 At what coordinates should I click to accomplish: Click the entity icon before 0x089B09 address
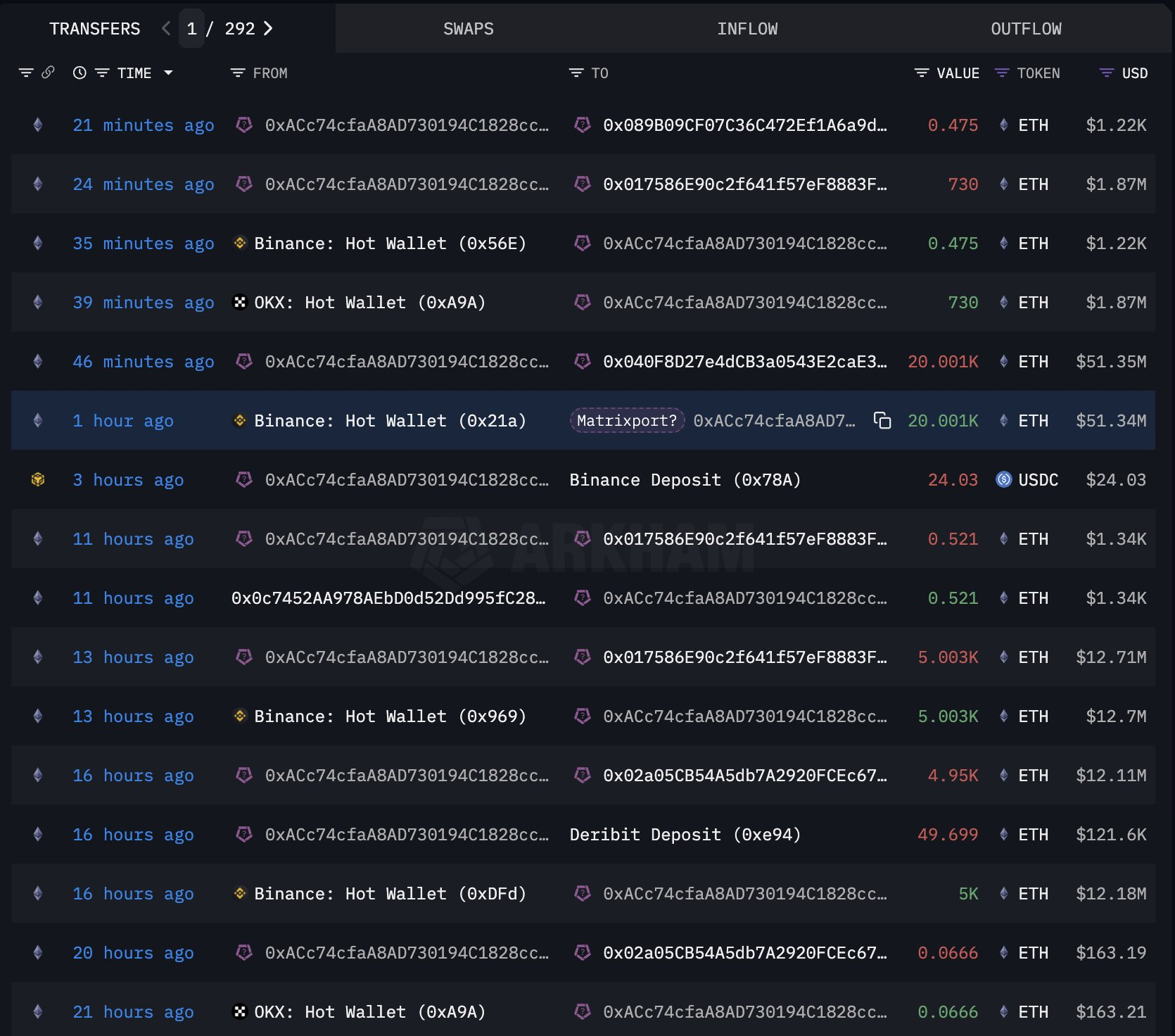point(583,125)
